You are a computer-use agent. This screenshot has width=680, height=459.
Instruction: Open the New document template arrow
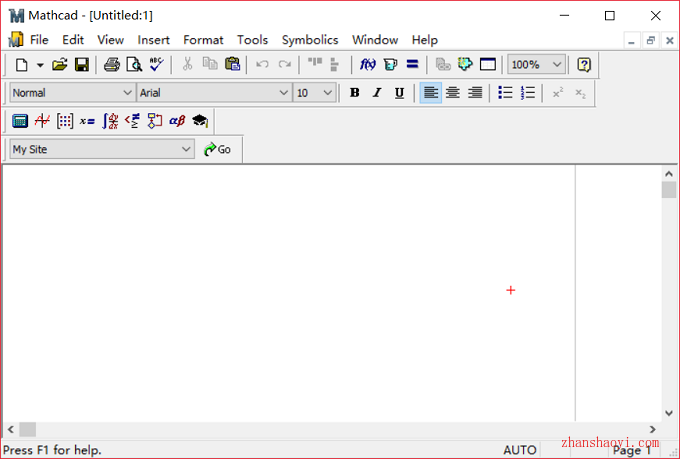[x=40, y=65]
